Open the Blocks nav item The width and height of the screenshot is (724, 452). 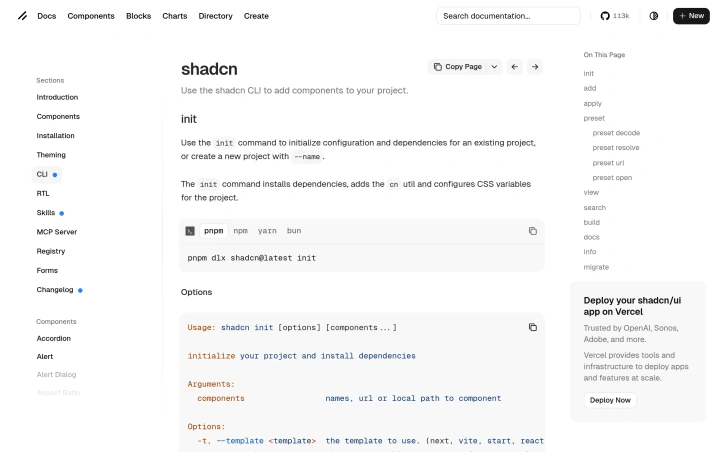[x=139, y=16]
